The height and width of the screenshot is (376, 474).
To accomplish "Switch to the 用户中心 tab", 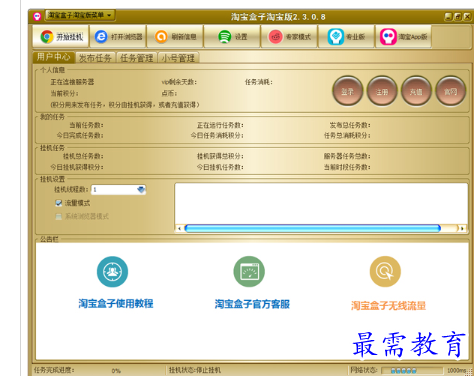I will 53,57.
